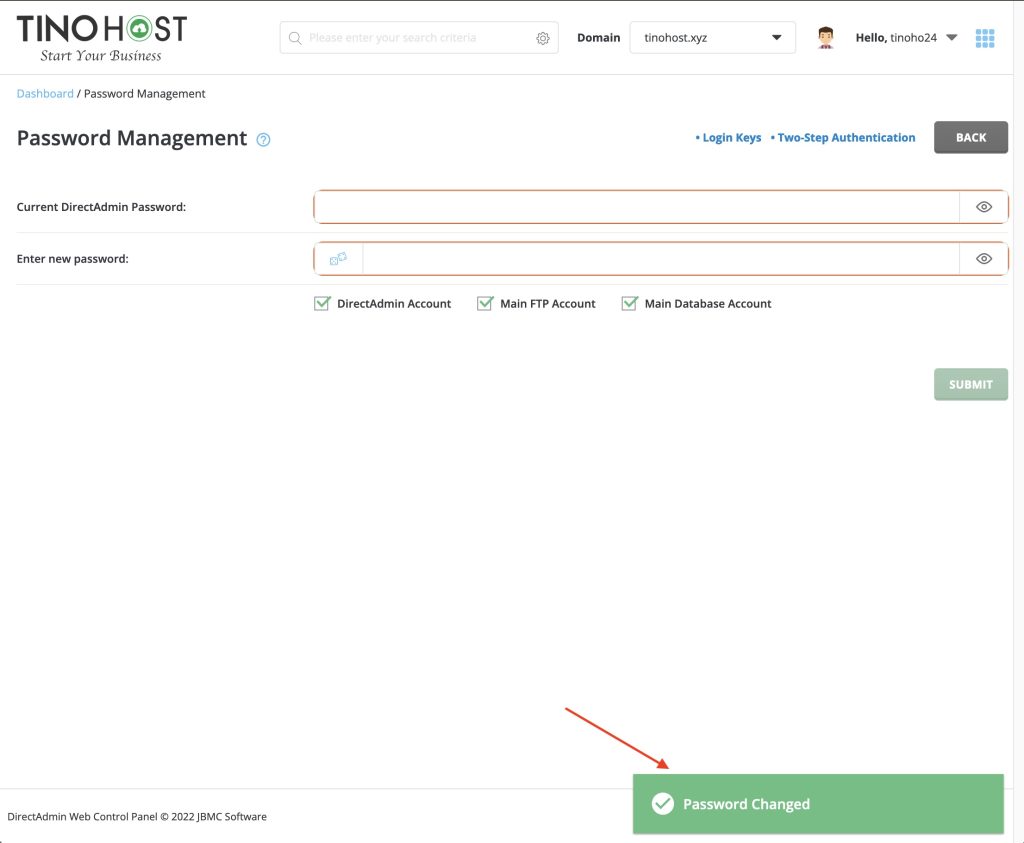
Task: Expand the Hello, tinoho24 user menu
Action: (906, 38)
